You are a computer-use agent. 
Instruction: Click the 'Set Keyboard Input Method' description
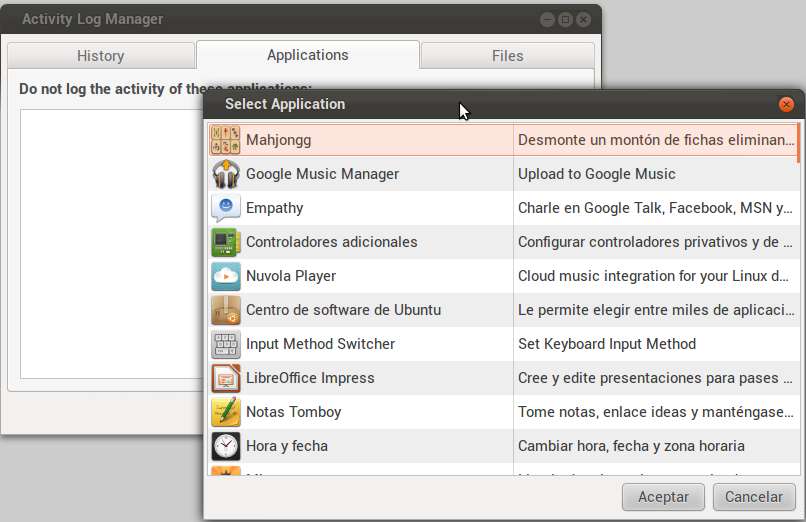pos(607,344)
